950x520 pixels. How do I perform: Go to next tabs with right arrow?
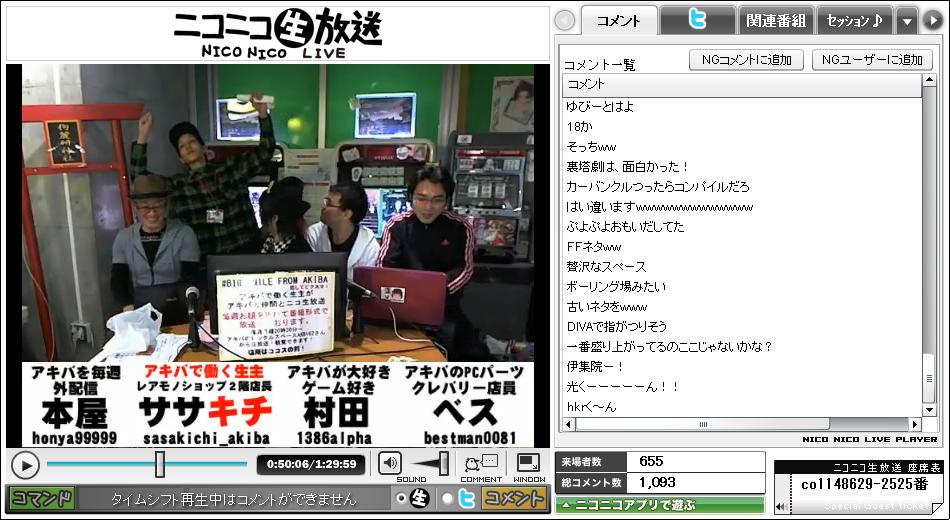pyautogui.click(x=932, y=21)
